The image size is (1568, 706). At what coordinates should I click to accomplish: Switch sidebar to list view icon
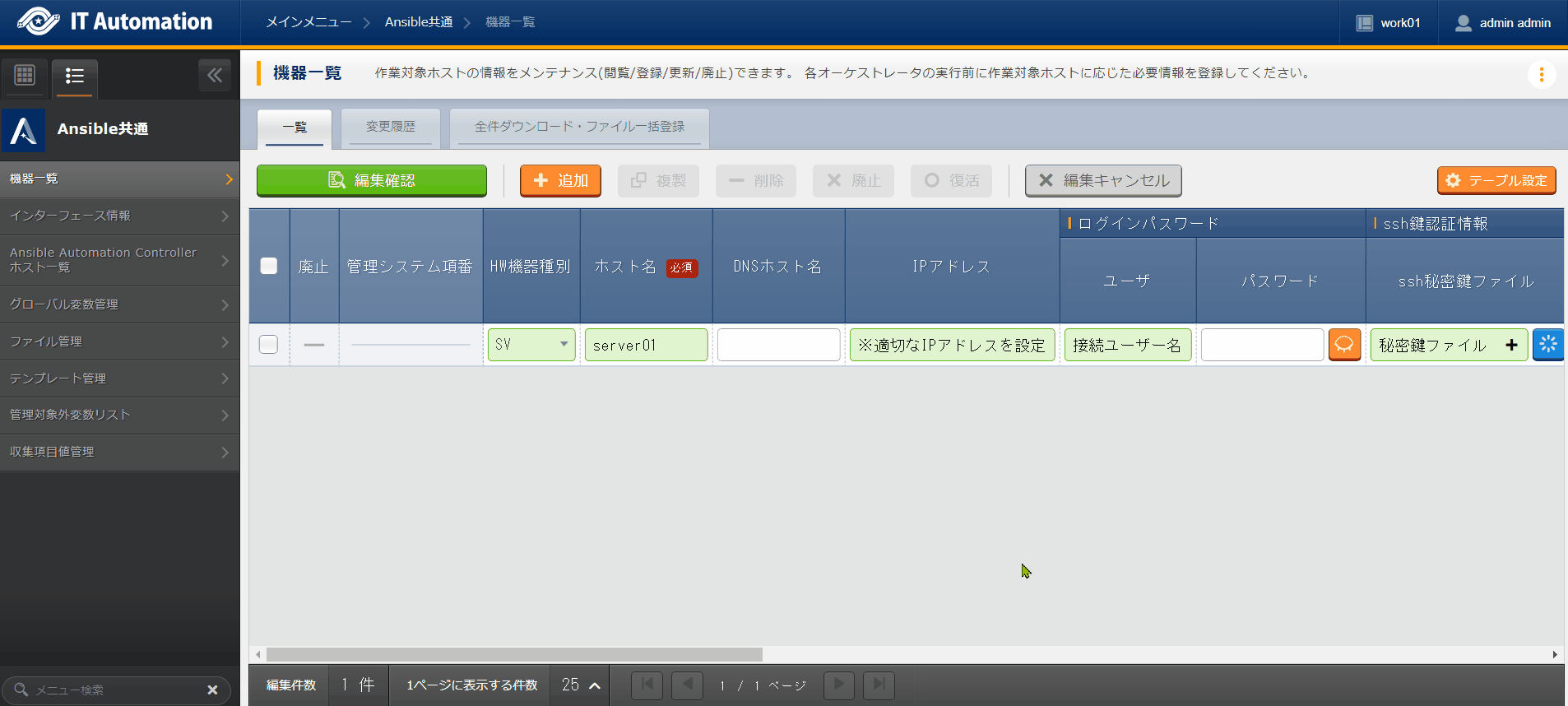click(75, 77)
